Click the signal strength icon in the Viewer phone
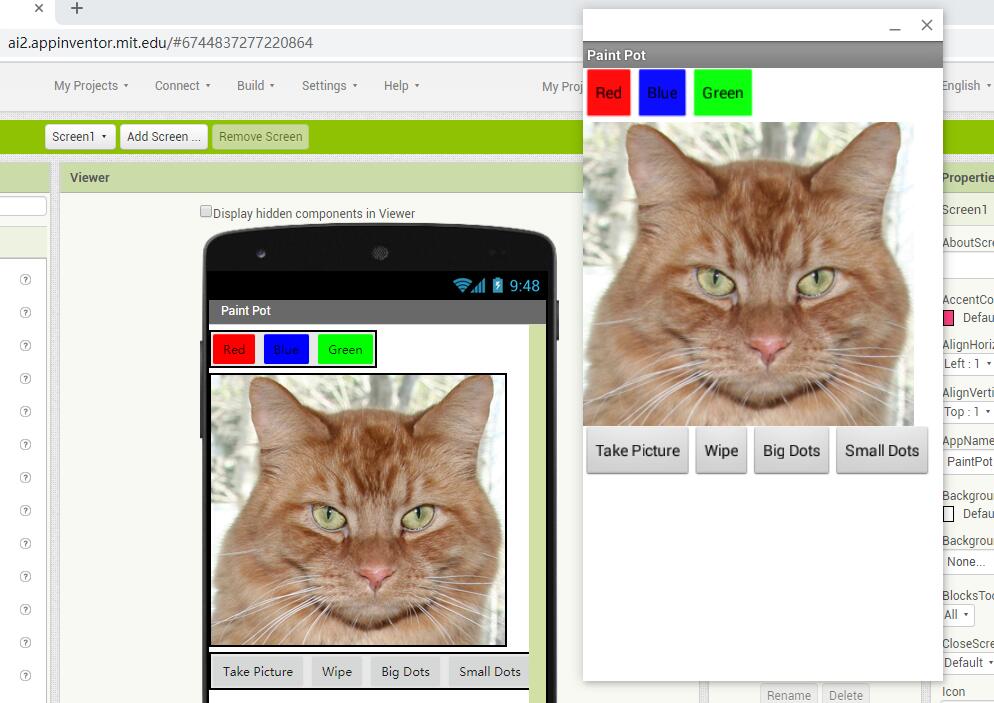994x703 pixels. [479, 285]
